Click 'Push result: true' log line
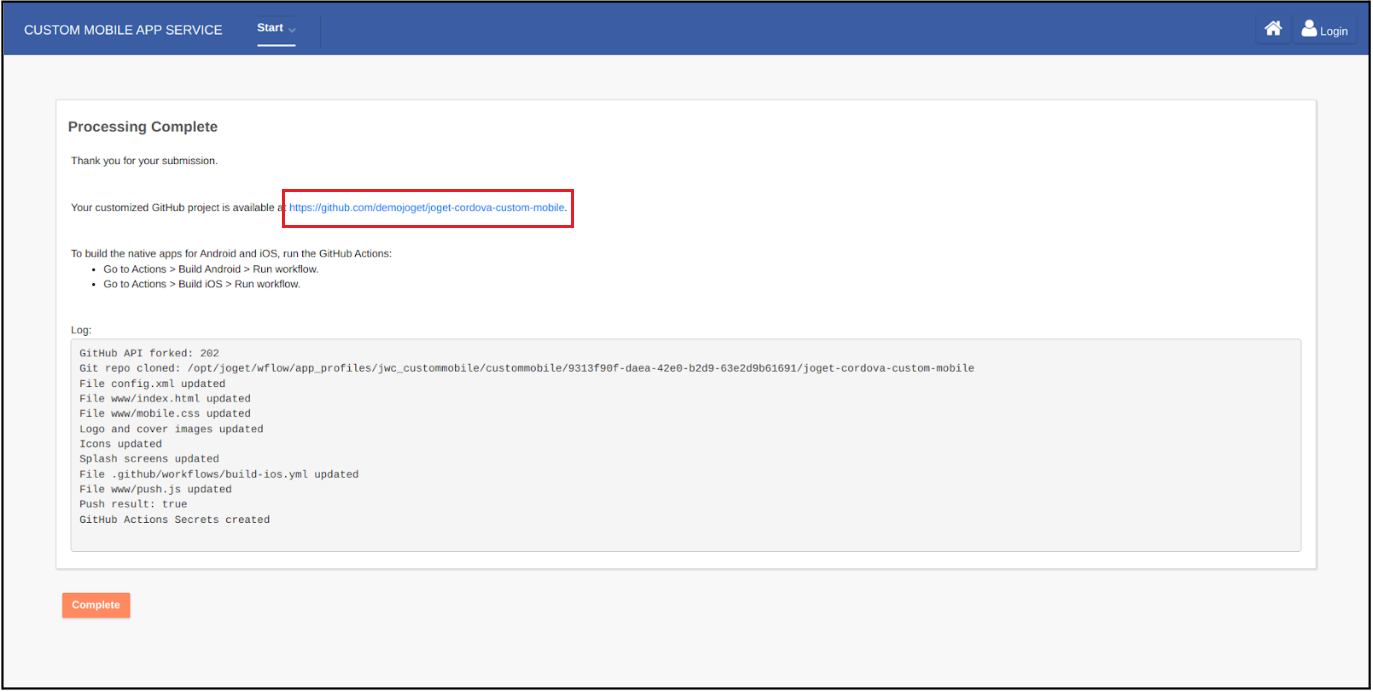This screenshot has height=692, width=1373. point(134,504)
